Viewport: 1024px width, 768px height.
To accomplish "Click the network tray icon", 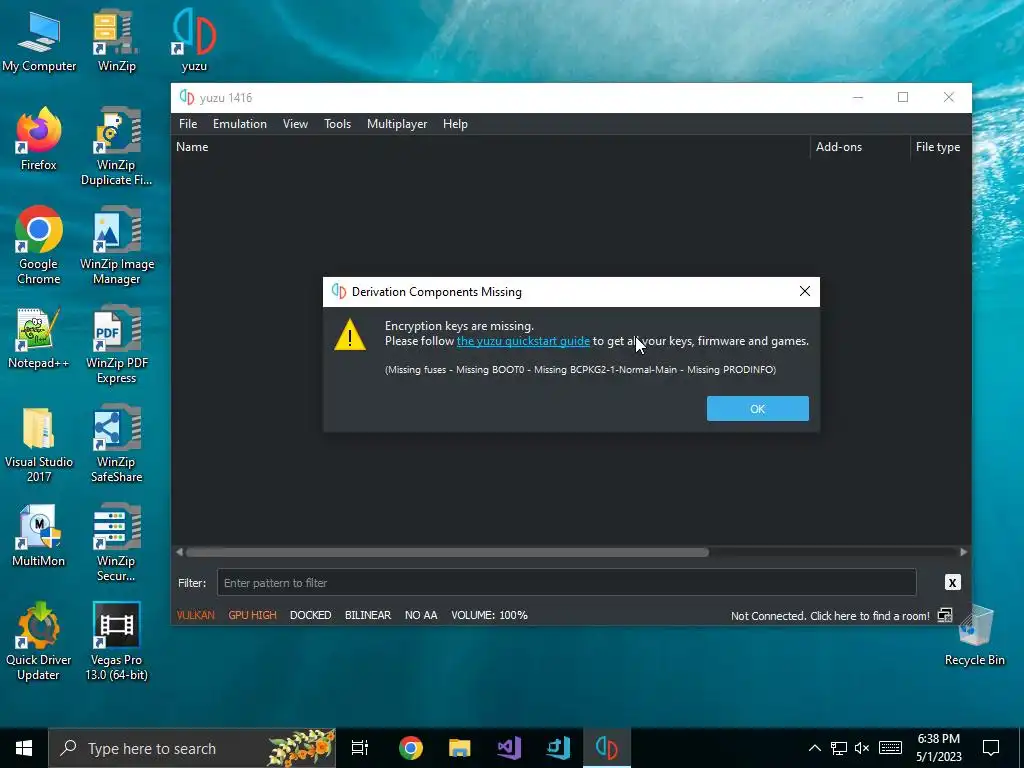I will (839, 748).
